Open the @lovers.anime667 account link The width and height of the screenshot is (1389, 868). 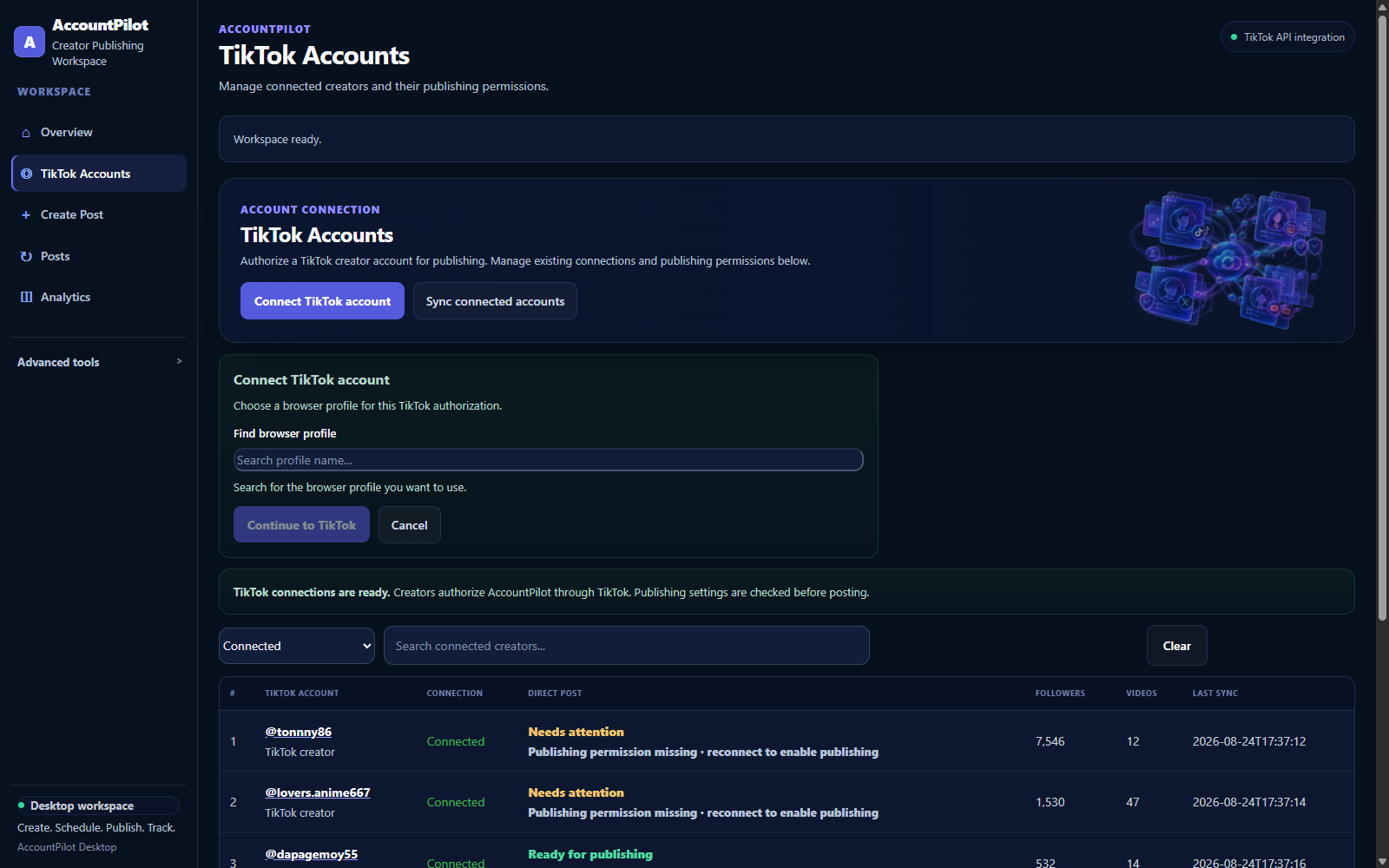click(318, 792)
